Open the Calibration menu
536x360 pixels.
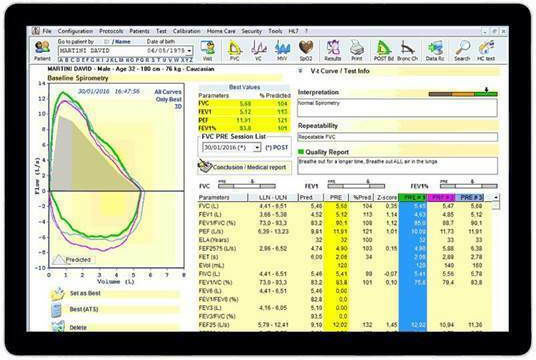[186, 31]
